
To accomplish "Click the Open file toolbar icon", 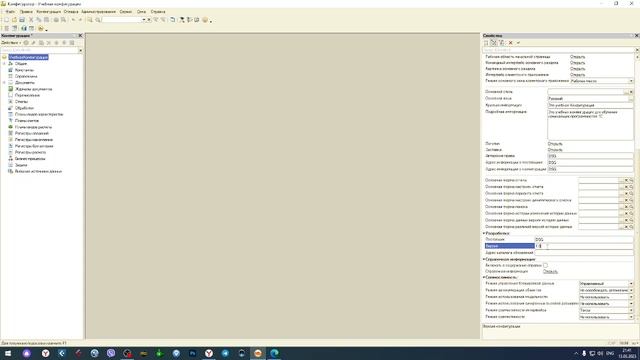I will 14,20.
